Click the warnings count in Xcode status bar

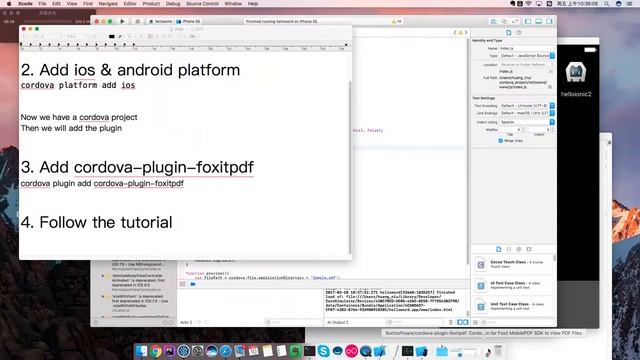[397, 21]
